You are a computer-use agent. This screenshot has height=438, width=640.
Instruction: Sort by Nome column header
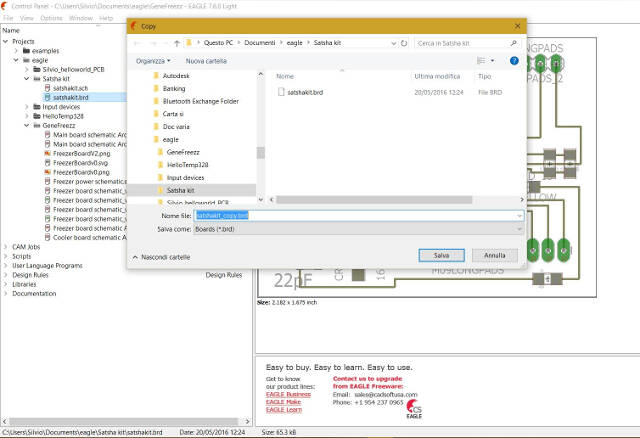click(x=285, y=76)
